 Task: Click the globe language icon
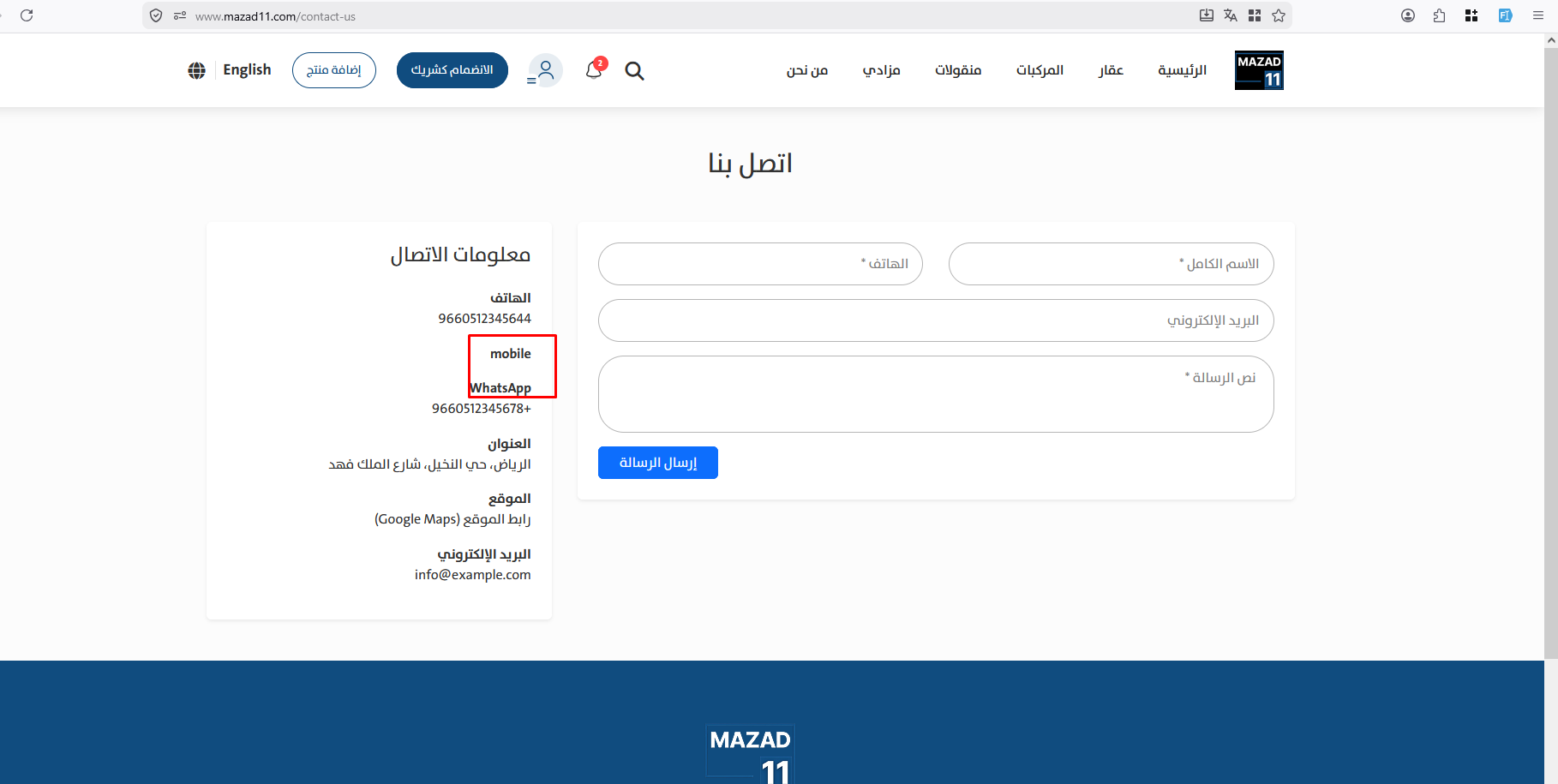(x=197, y=70)
